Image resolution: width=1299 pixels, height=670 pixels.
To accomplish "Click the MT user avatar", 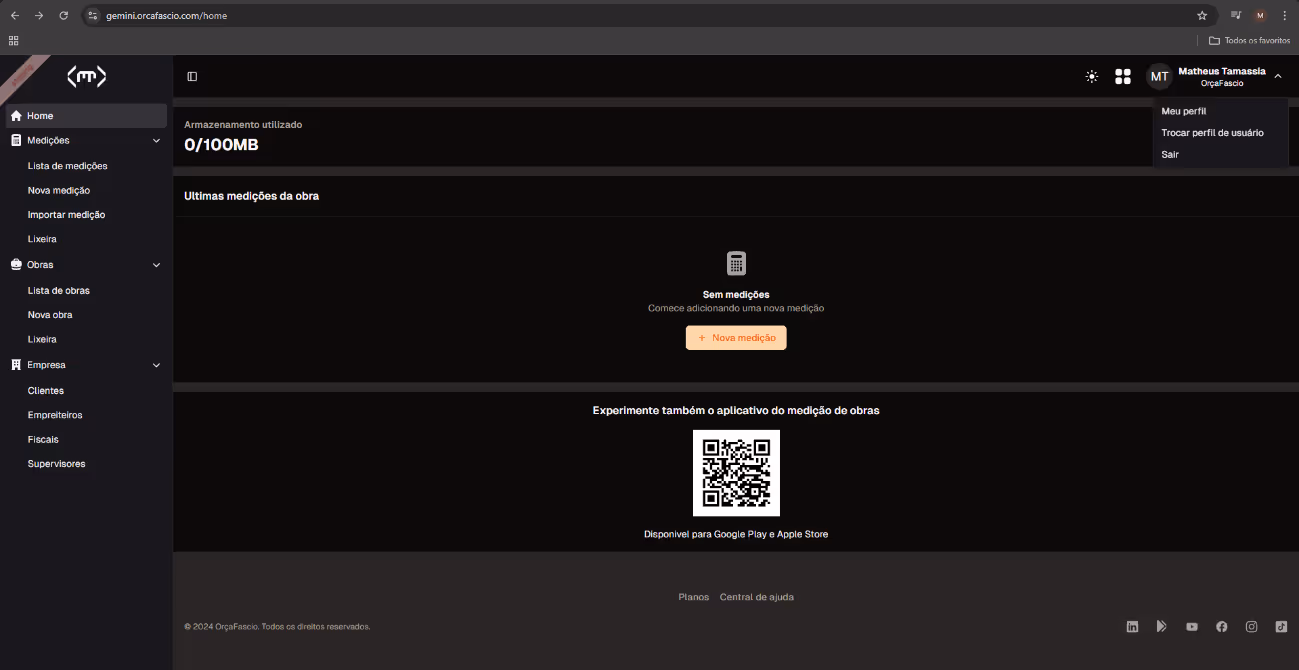I will (x=1159, y=76).
